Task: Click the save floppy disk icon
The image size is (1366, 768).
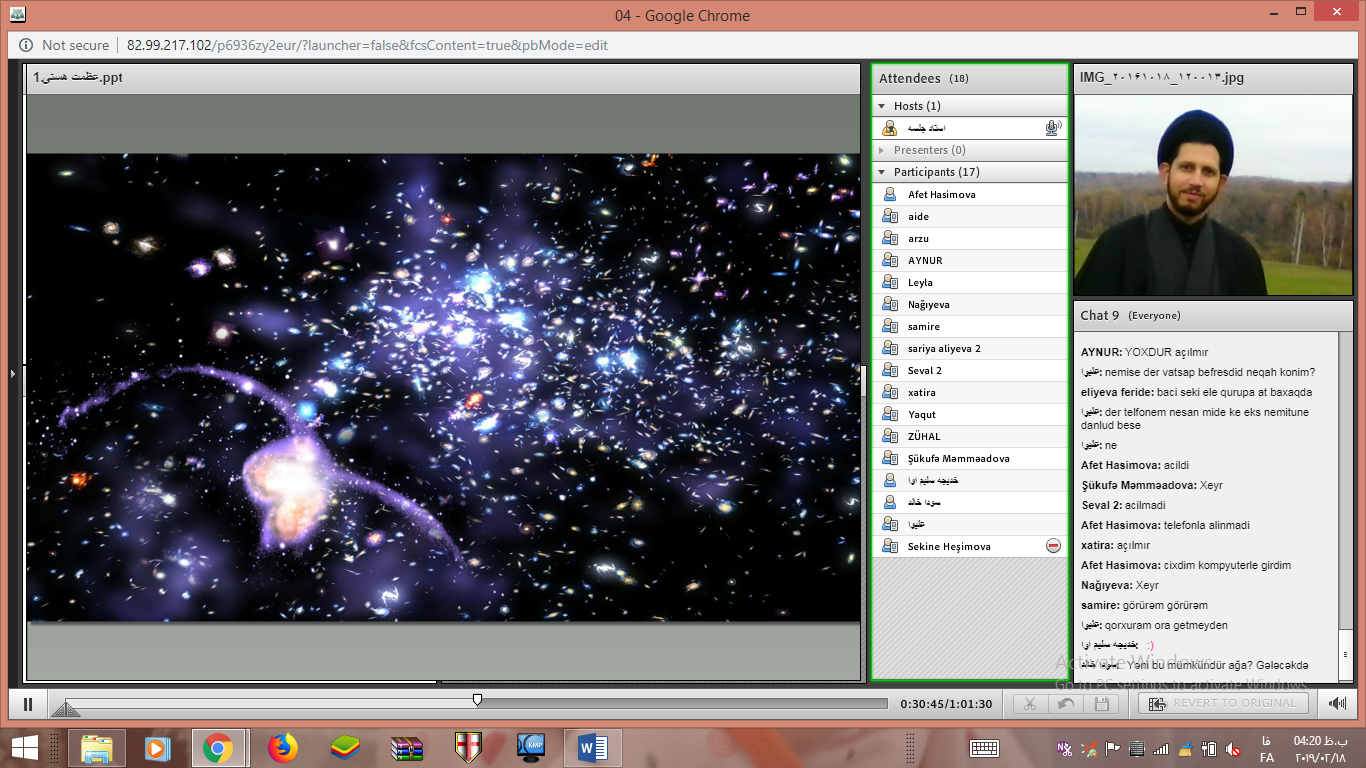Action: [x=1102, y=704]
